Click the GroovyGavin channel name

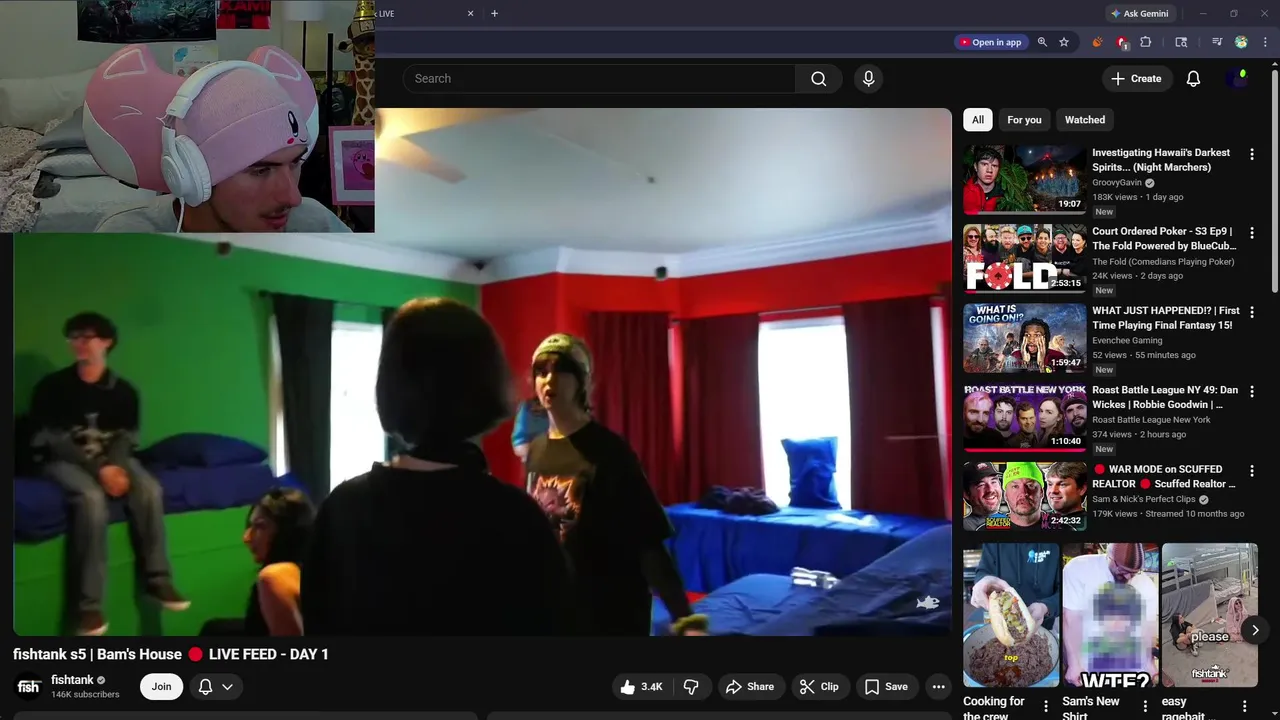(x=1117, y=183)
